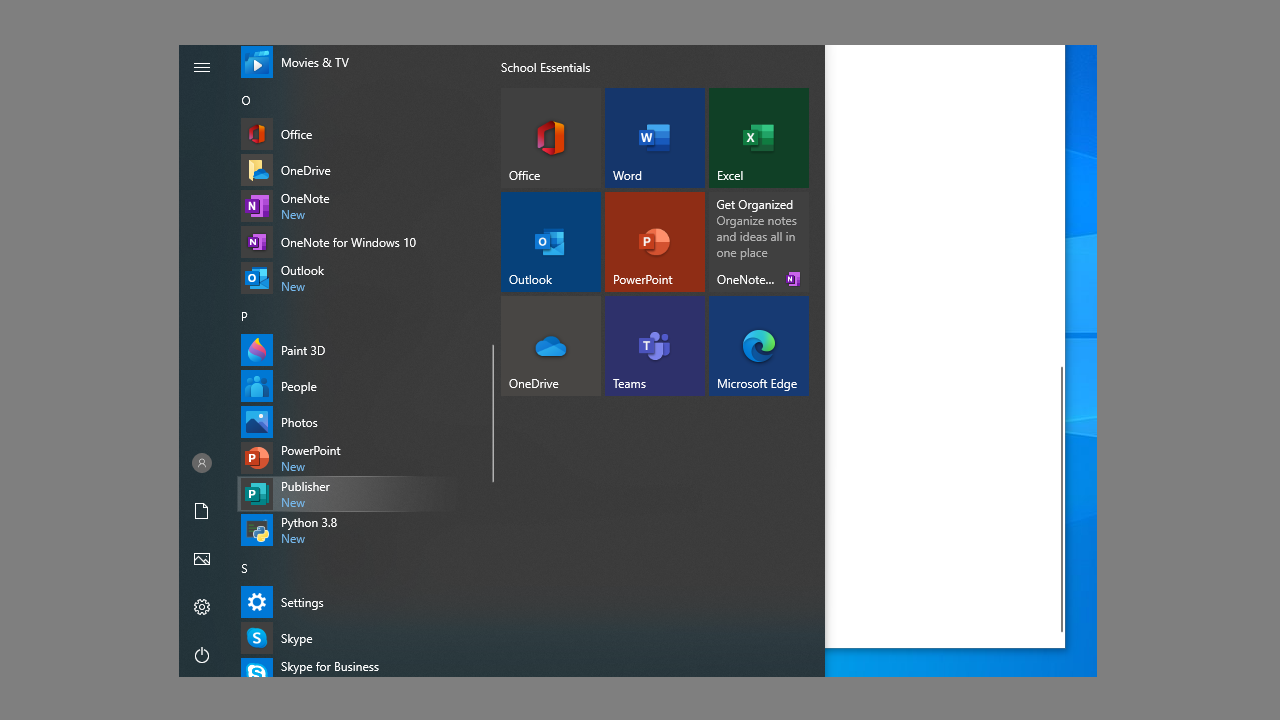Click the letter P section header
This screenshot has width=1280, height=720.
coord(245,316)
